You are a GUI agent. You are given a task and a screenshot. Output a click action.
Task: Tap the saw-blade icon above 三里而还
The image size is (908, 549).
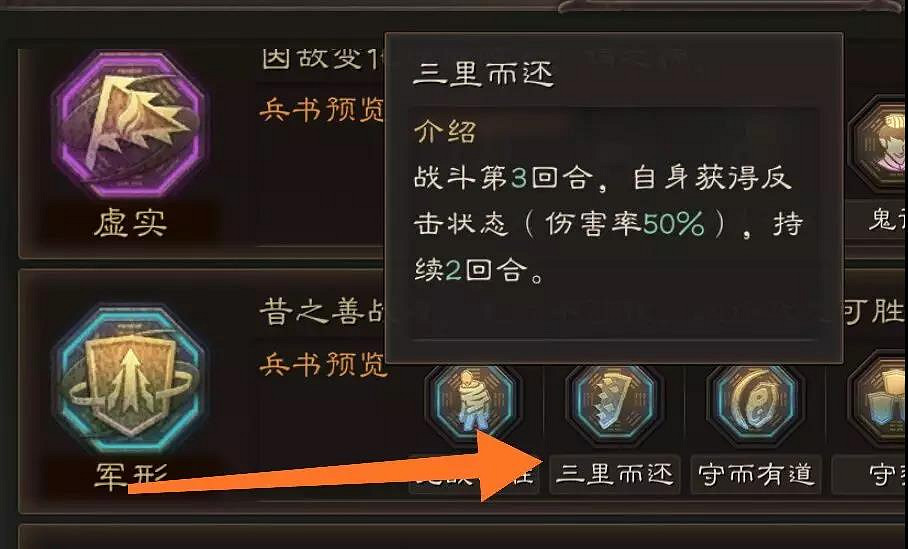tap(614, 401)
